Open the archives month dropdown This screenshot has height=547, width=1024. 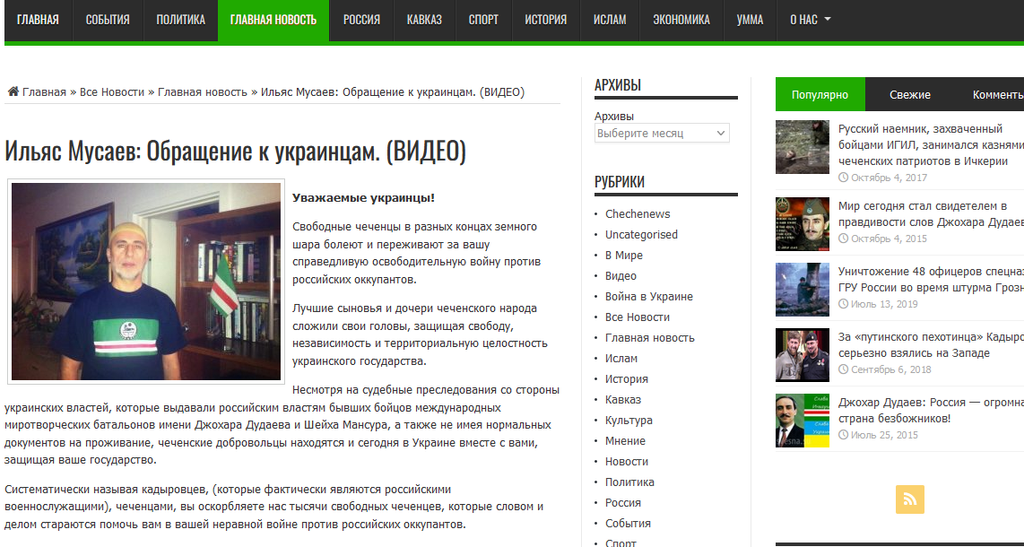tap(662, 133)
